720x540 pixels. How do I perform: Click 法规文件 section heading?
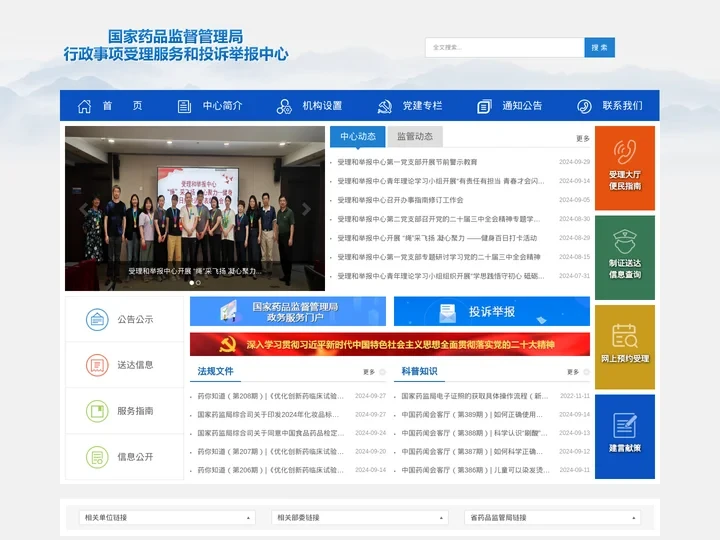215,371
